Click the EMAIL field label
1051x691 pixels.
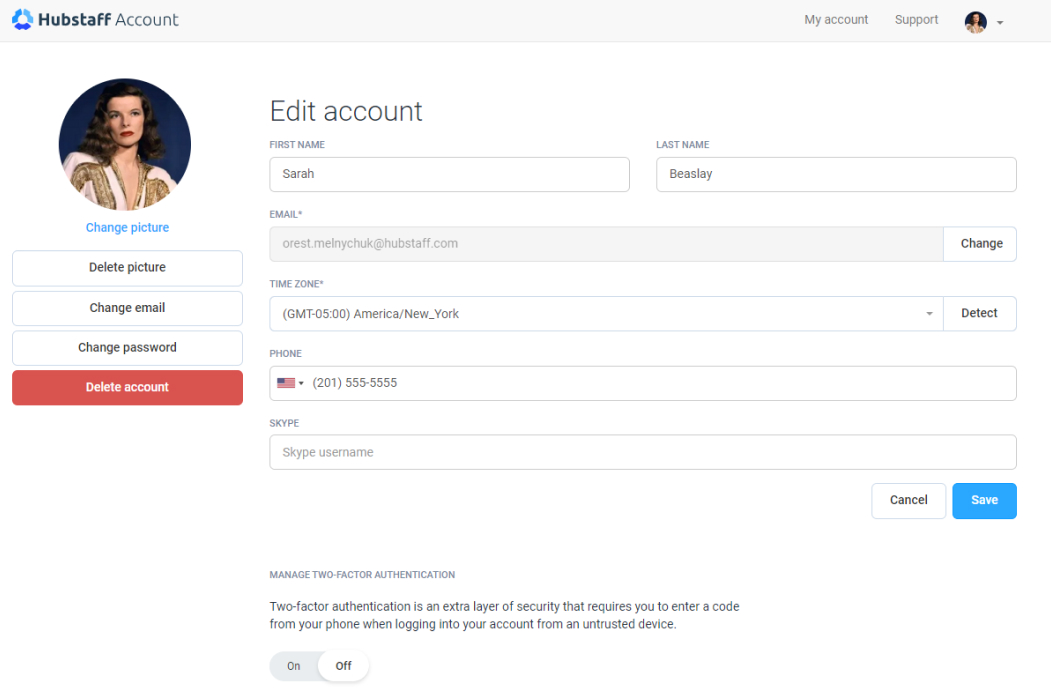(286, 214)
